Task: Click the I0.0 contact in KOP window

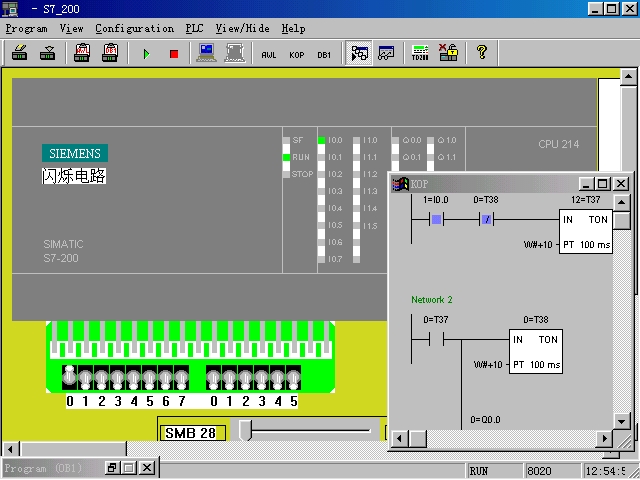Action: 436,220
